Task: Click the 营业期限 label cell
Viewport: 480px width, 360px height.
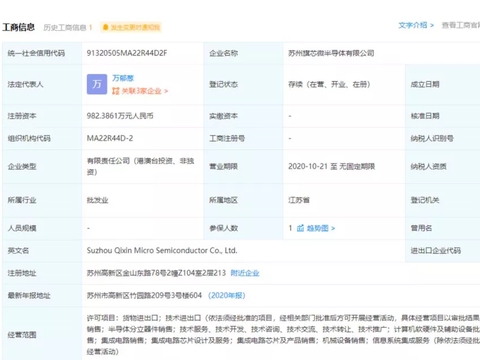Action: point(243,166)
